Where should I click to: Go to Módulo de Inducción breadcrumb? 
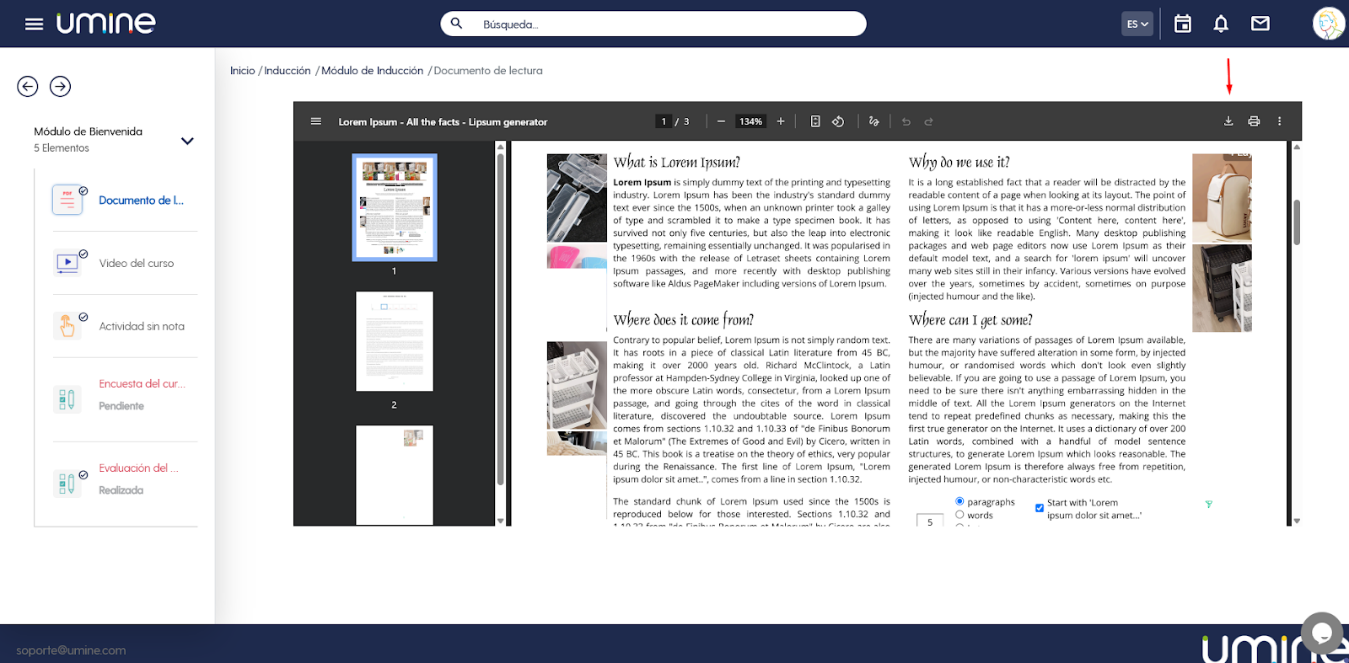tap(372, 71)
